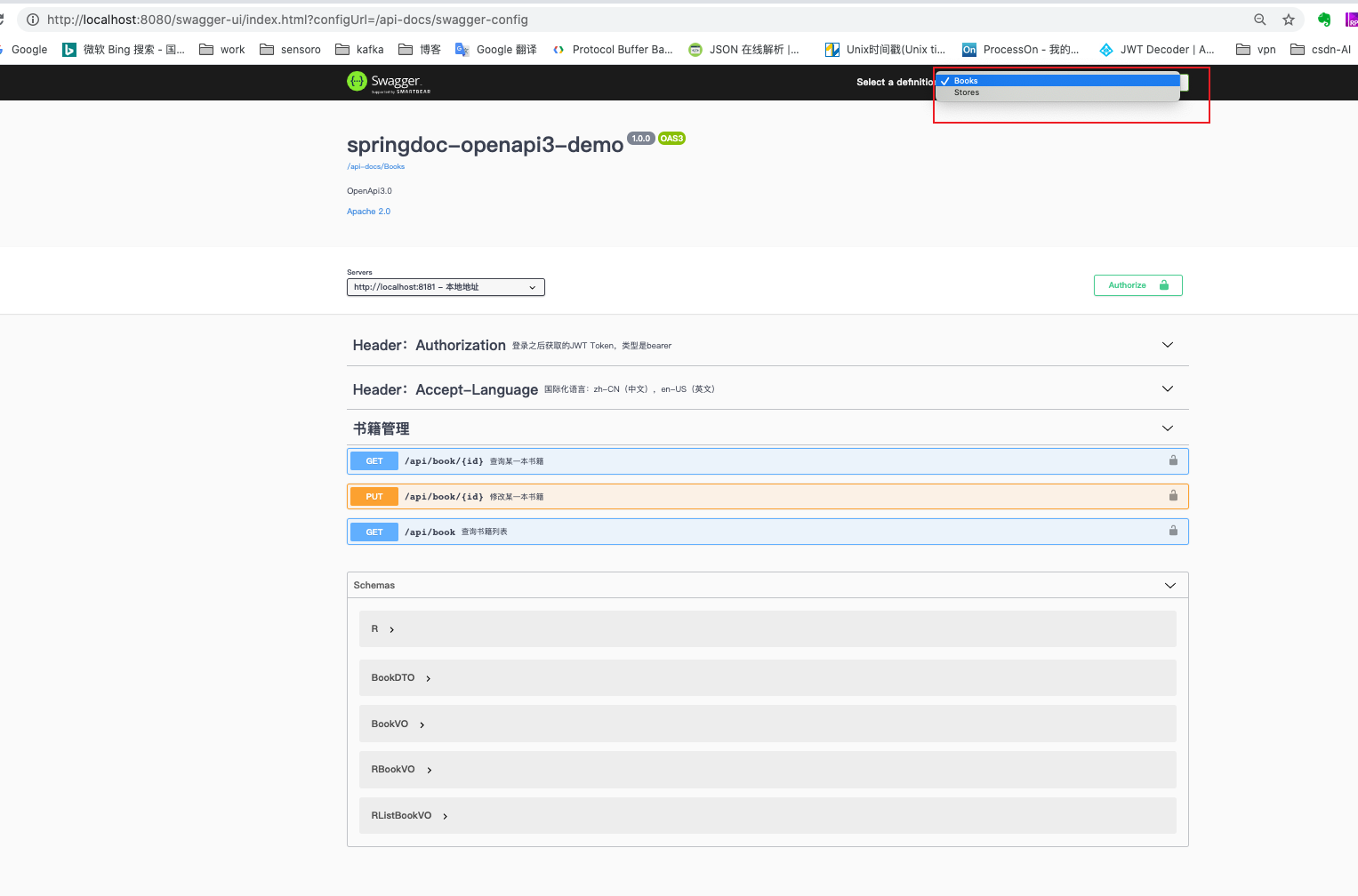The height and width of the screenshot is (896, 1358).
Task: Click the magnifier zoom icon in address bar
Action: click(1259, 19)
